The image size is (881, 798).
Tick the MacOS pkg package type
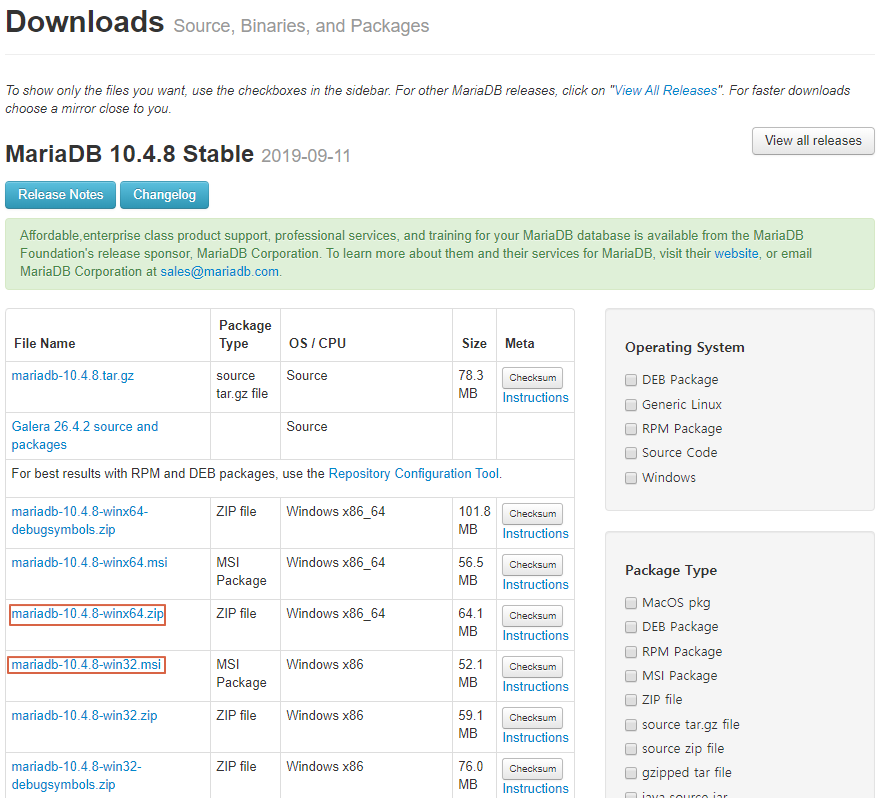tap(631, 603)
